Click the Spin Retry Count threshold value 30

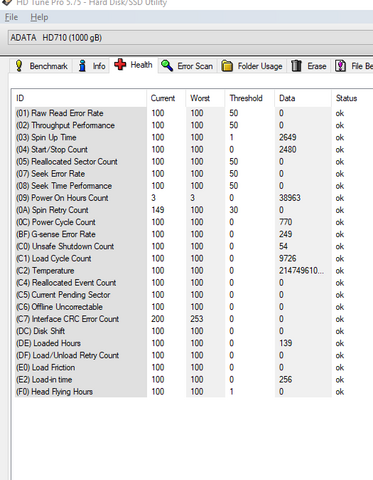coord(234,210)
